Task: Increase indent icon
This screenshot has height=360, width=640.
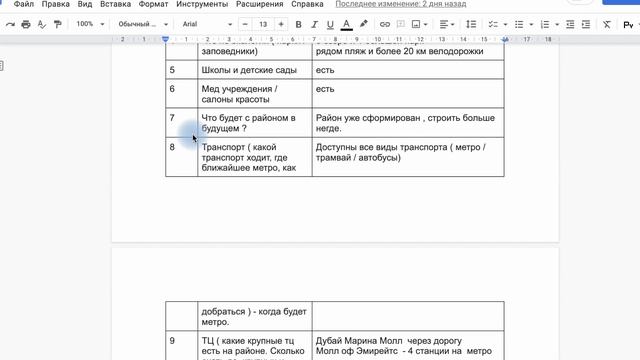Action: [x=586, y=24]
